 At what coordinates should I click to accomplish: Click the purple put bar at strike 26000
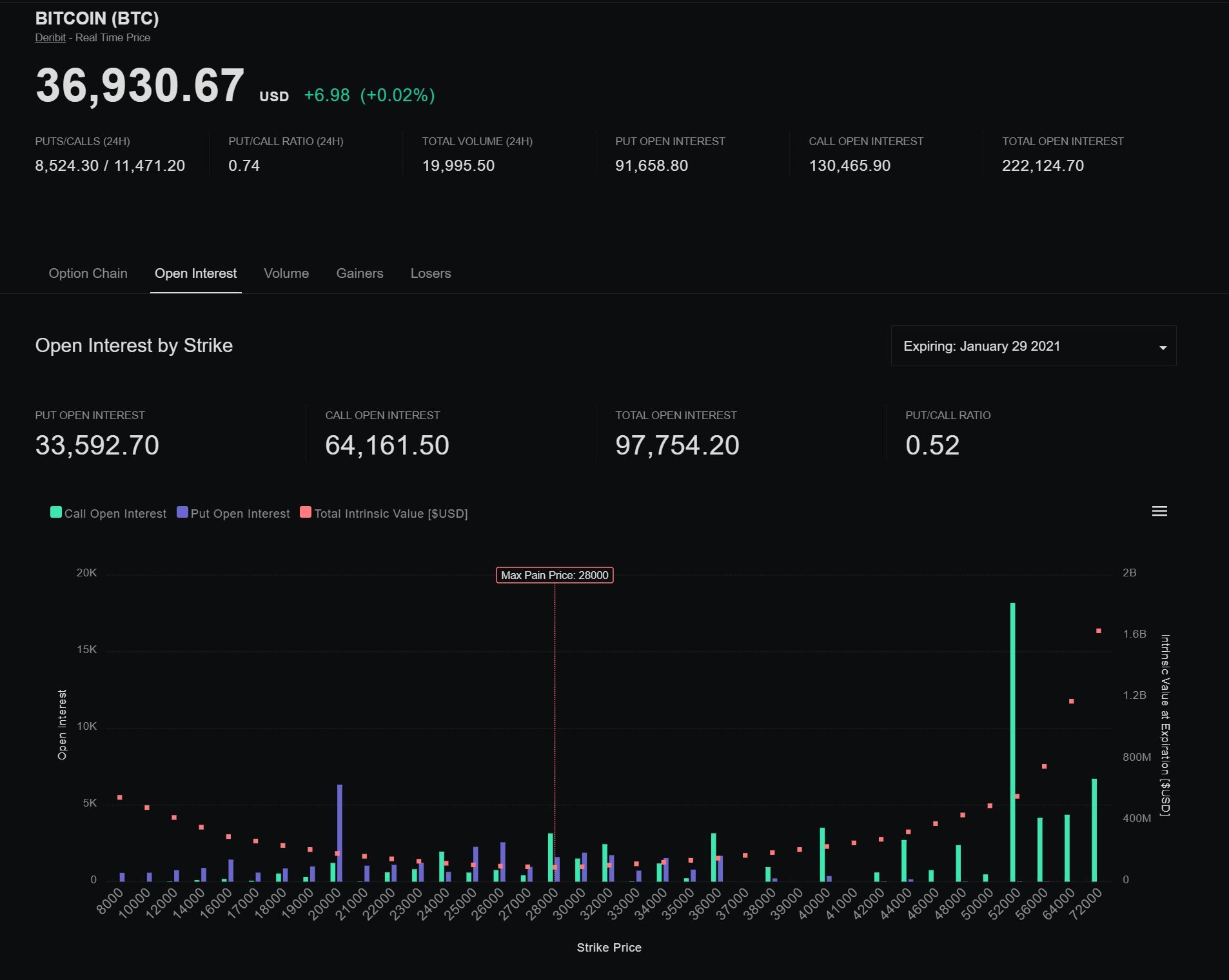503,861
